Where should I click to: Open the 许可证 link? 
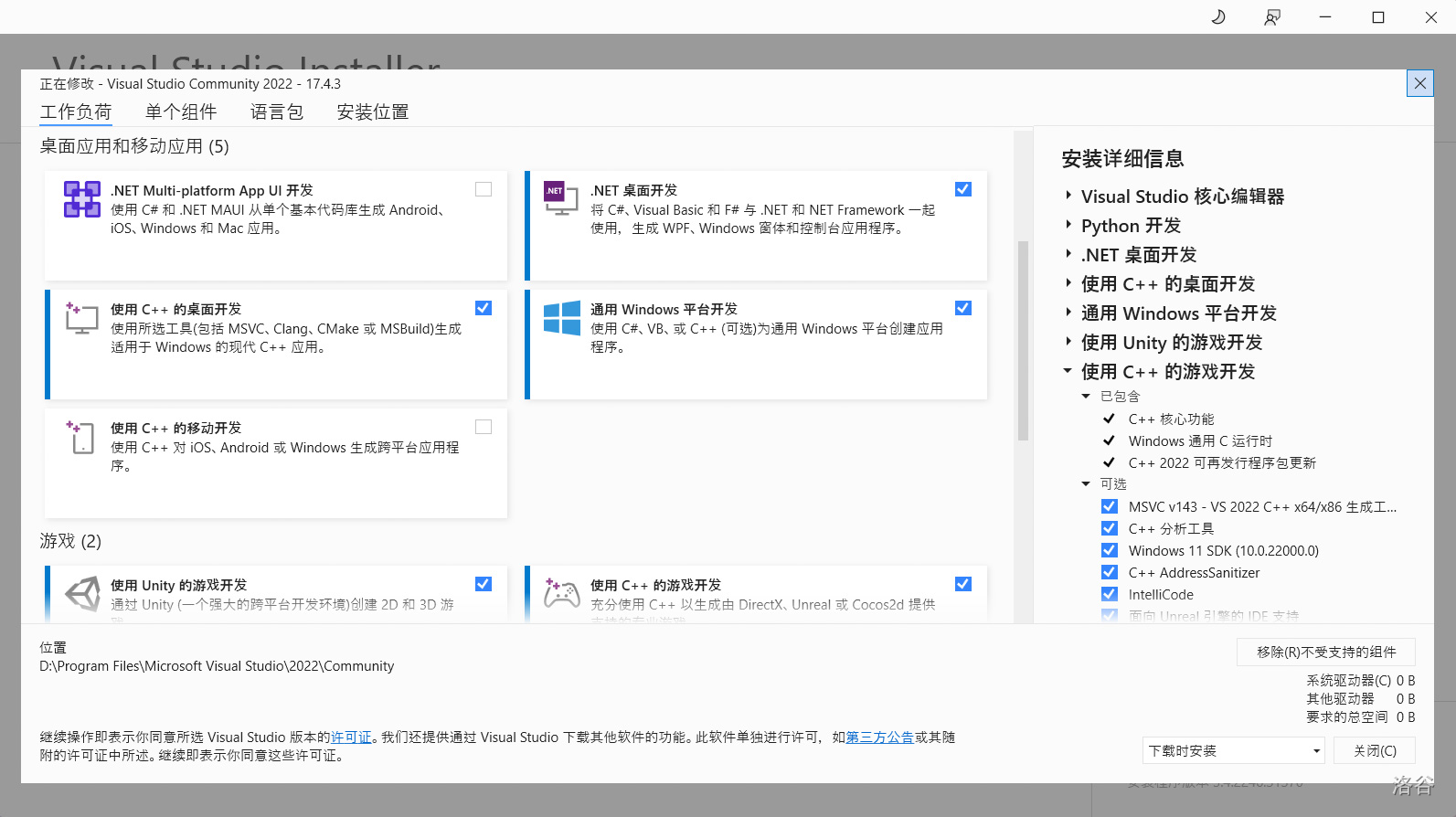pos(352,737)
